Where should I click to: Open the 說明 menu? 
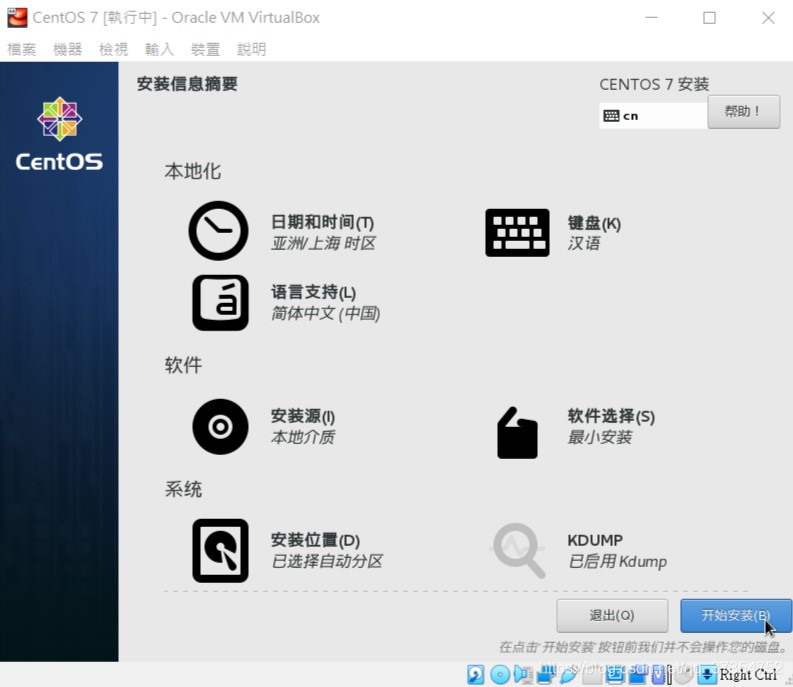point(252,49)
